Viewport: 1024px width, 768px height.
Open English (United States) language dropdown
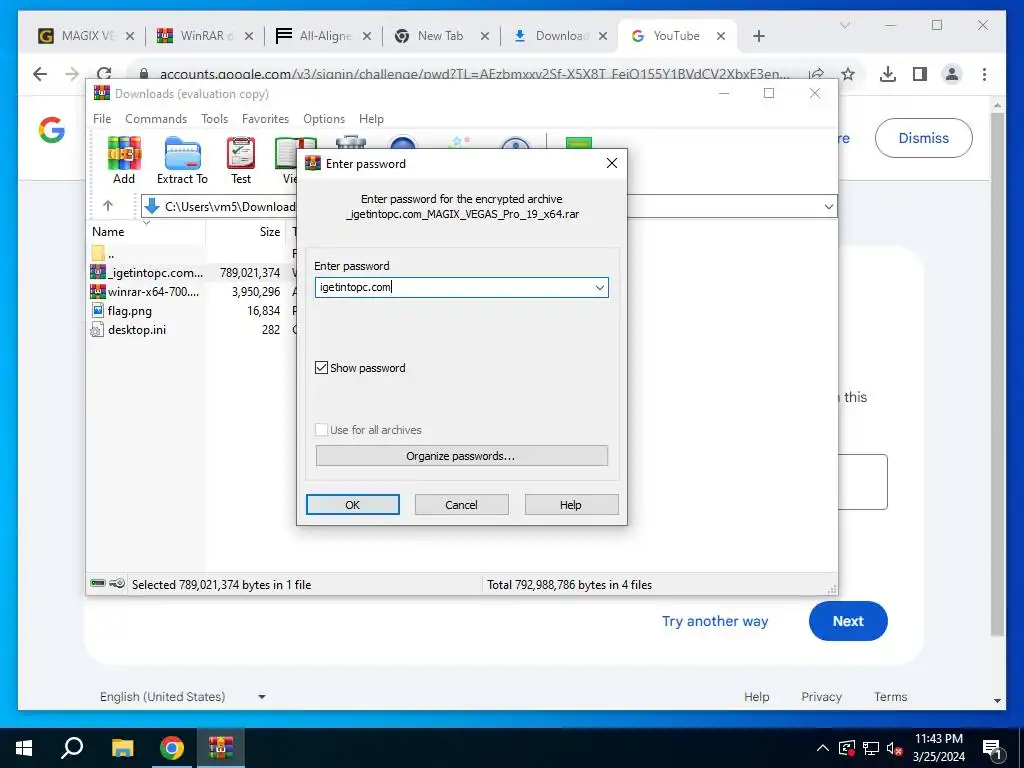pyautogui.click(x=183, y=697)
